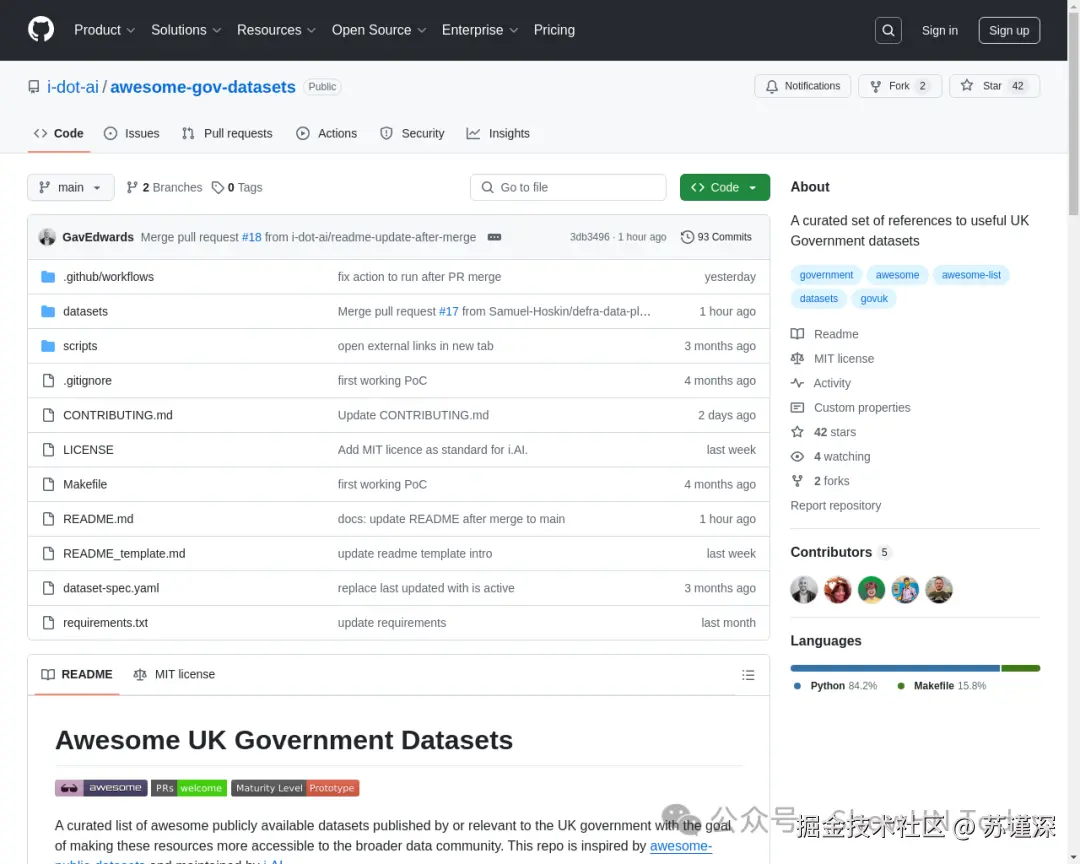Open Custom properties in About
Screen dimensions: 1080x864
851,408
